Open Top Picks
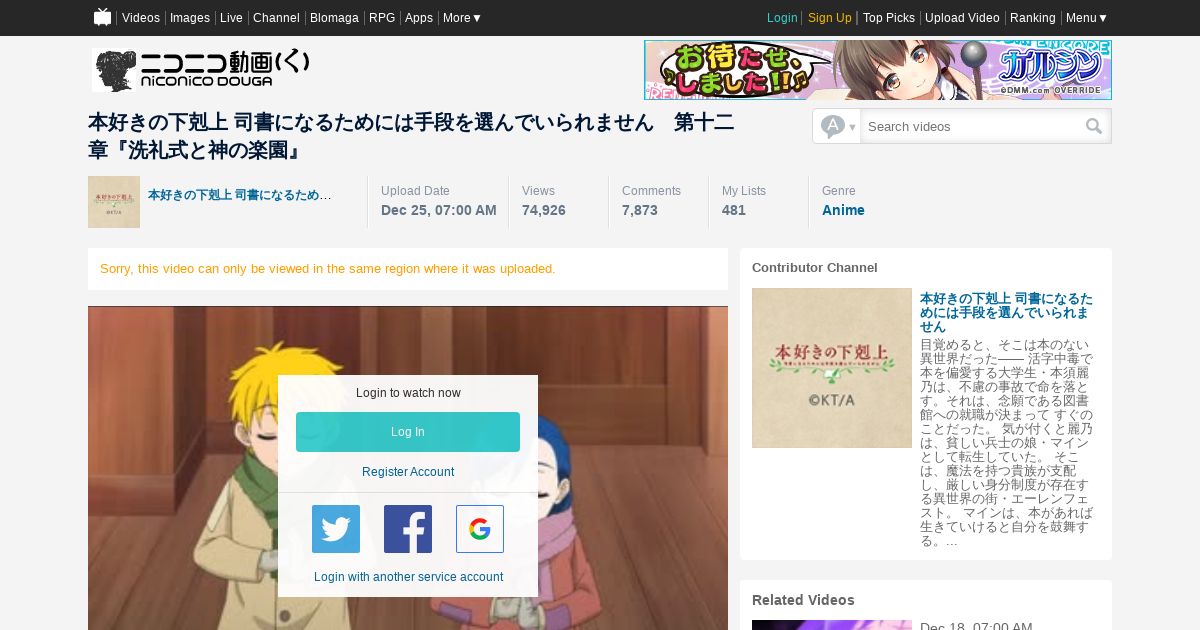 click(889, 18)
